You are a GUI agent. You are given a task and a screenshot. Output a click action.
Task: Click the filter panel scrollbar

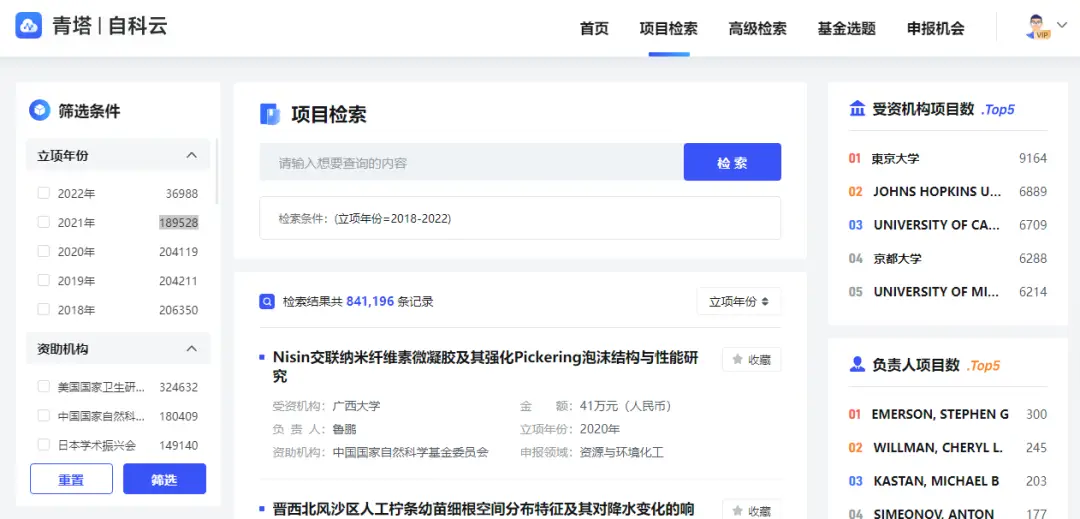click(218, 171)
